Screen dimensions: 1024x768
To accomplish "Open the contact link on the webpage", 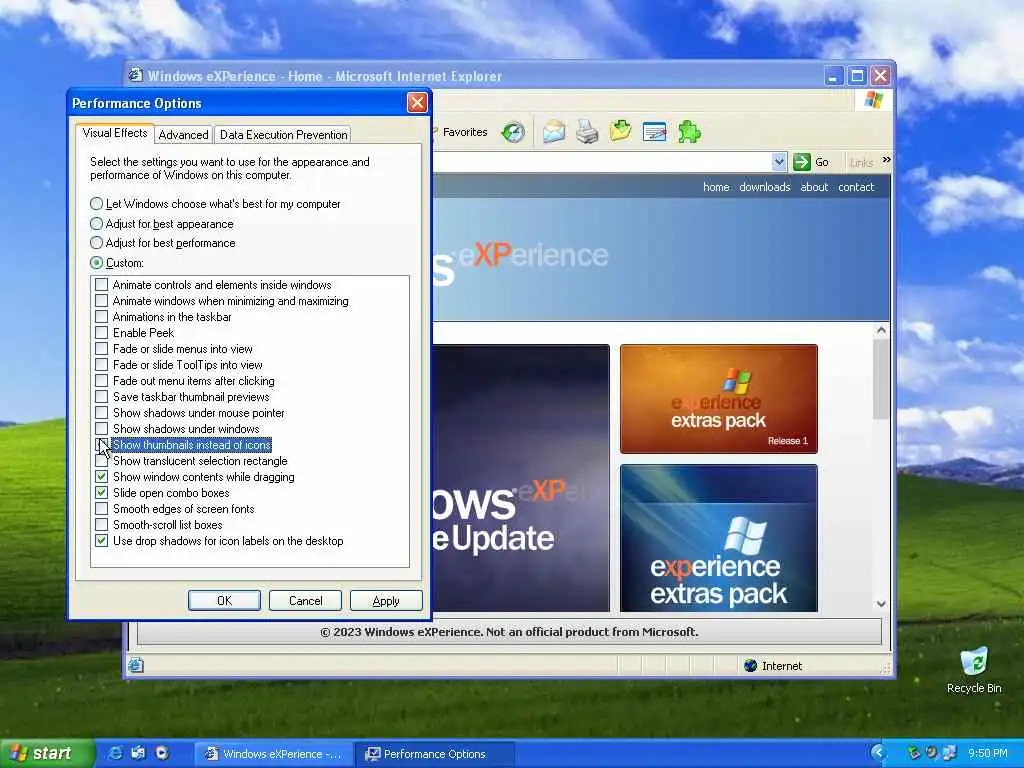I will coord(856,187).
